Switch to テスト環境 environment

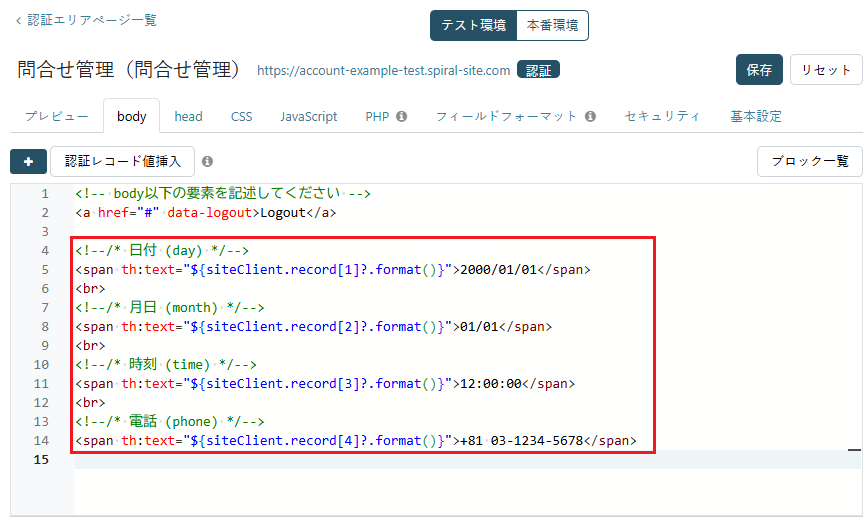pos(473,25)
